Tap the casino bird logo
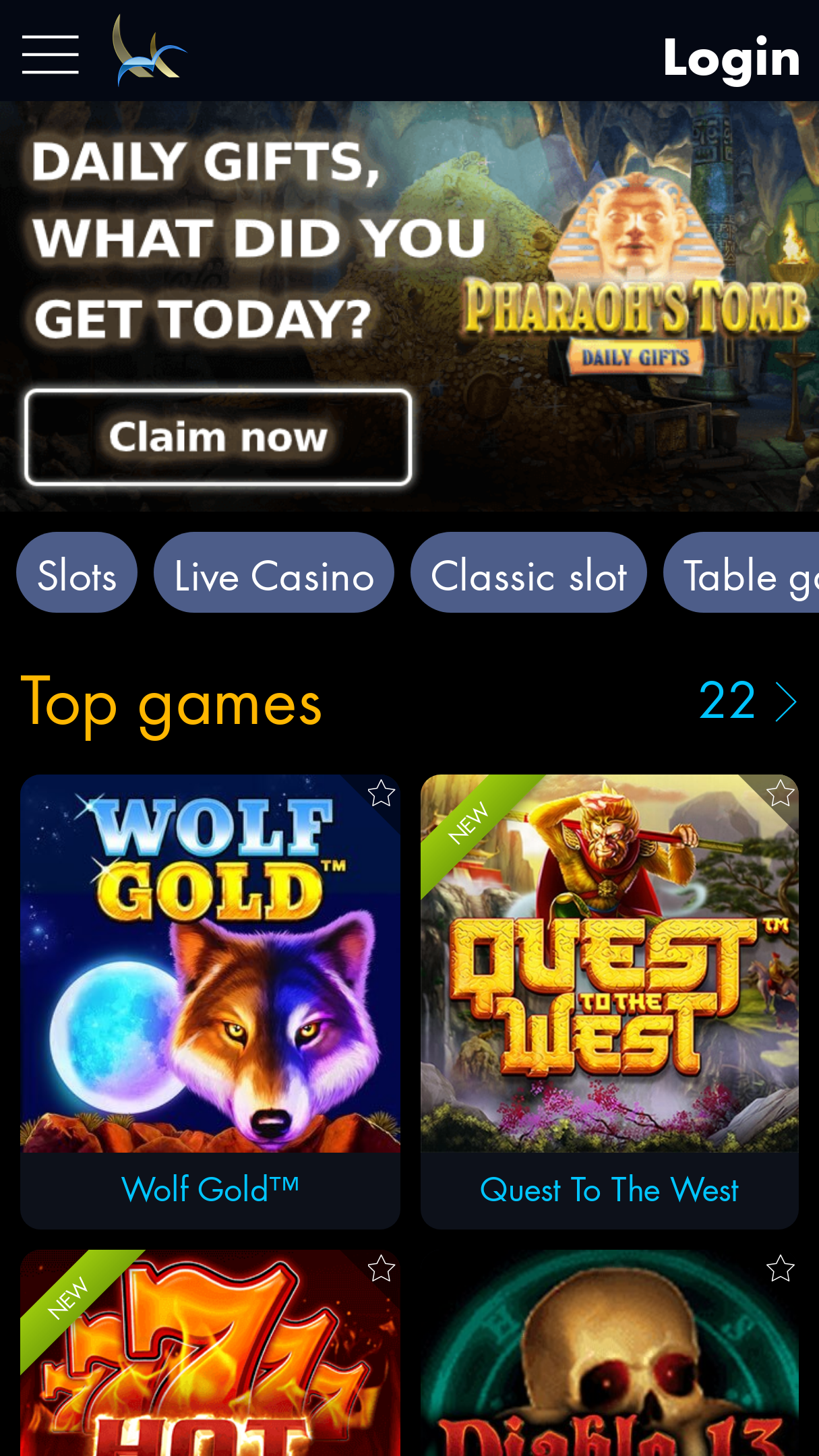This screenshot has width=819, height=1456. [150, 51]
